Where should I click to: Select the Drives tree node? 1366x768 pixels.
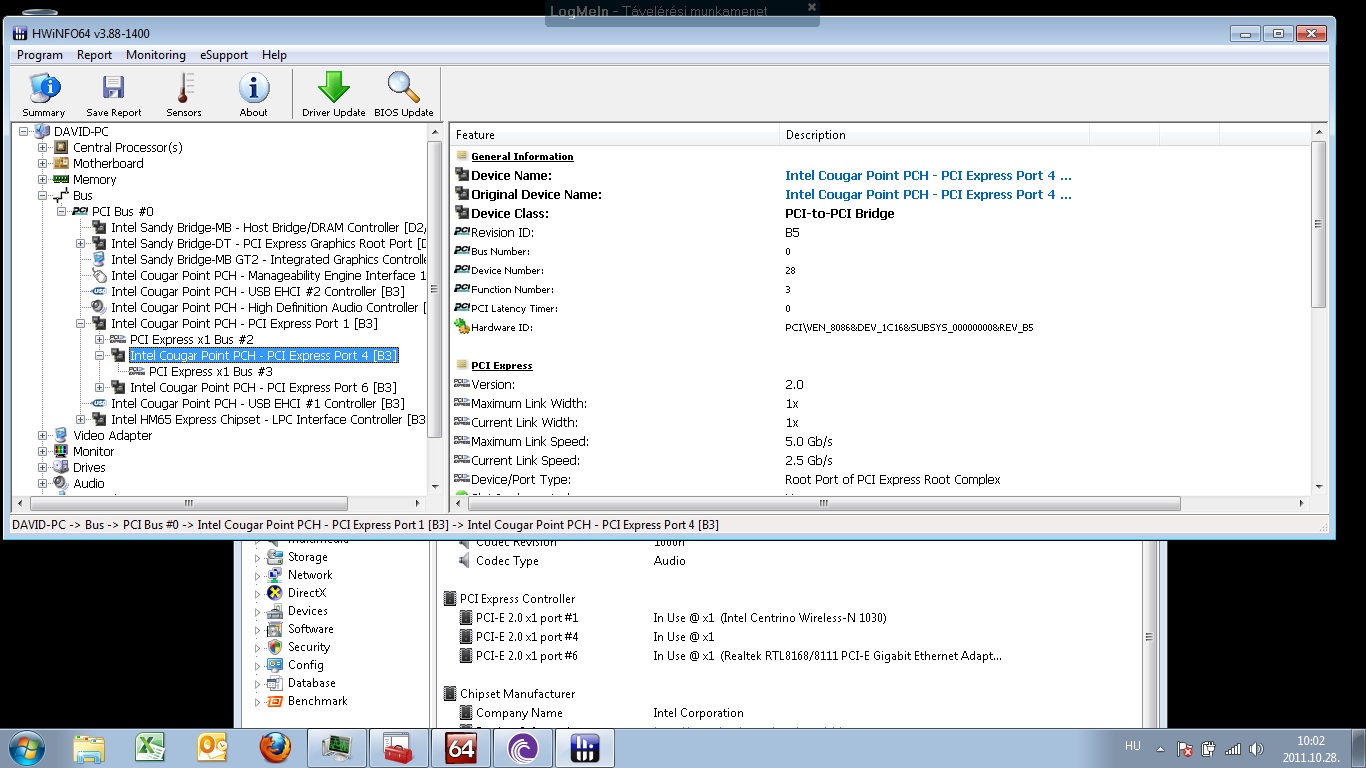pyautogui.click(x=89, y=468)
